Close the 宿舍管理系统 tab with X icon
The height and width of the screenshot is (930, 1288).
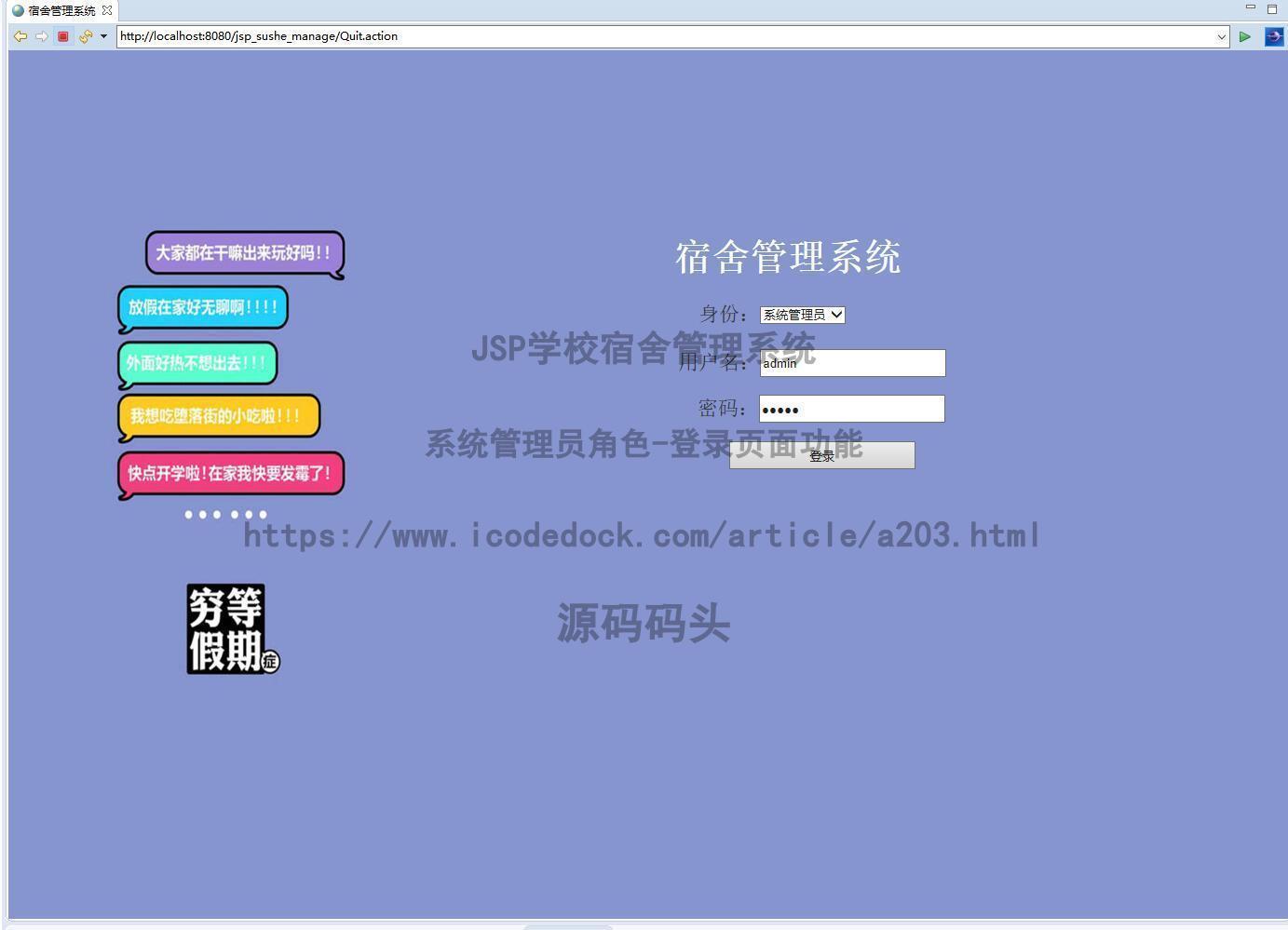[x=107, y=10]
